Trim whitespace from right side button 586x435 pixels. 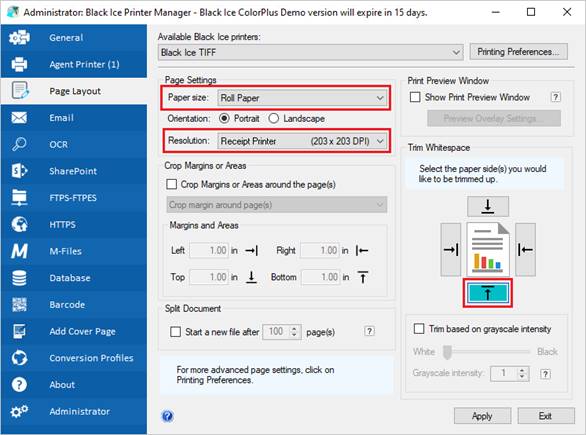(525, 250)
